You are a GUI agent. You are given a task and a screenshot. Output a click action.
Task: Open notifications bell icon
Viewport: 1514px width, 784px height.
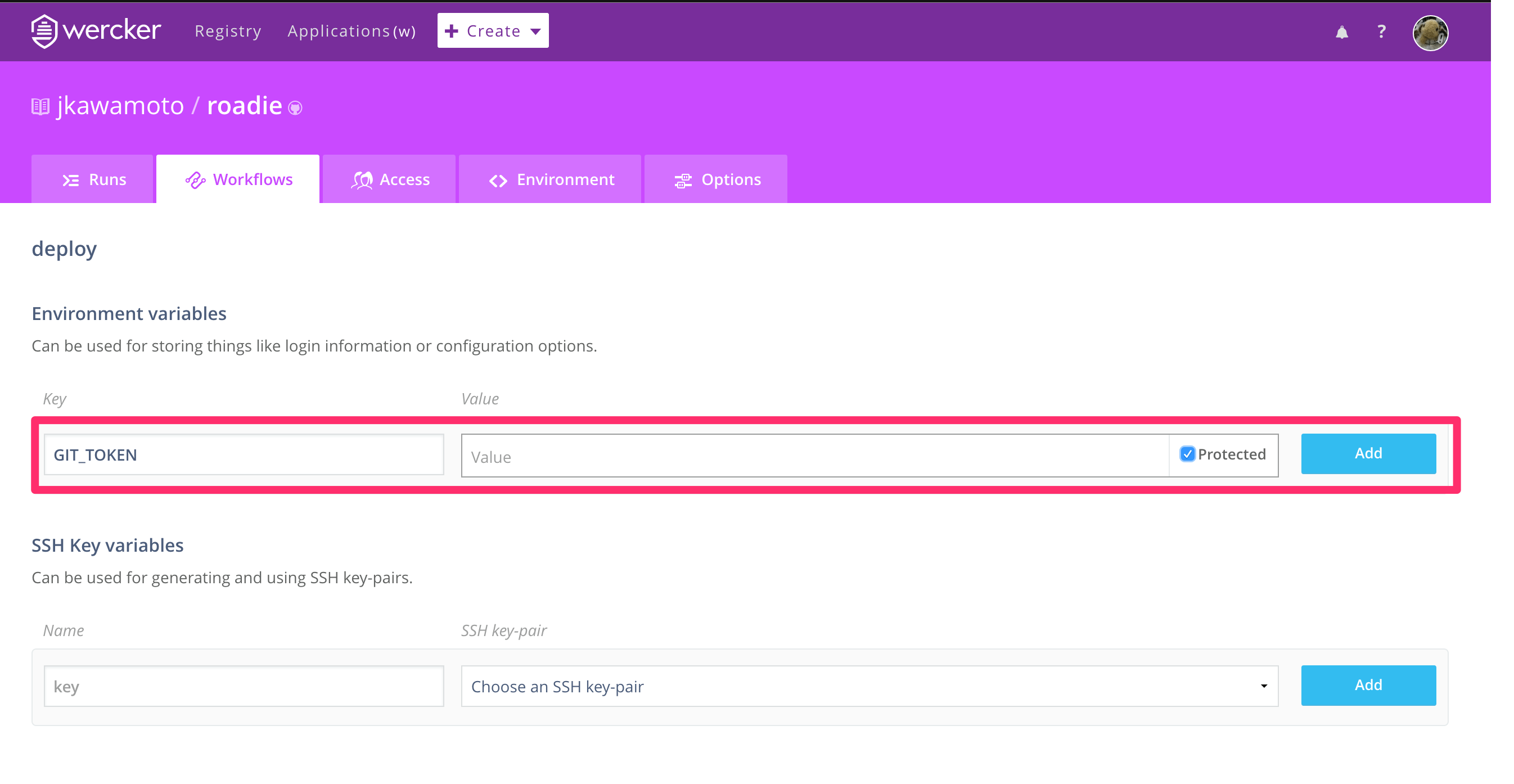tap(1341, 31)
